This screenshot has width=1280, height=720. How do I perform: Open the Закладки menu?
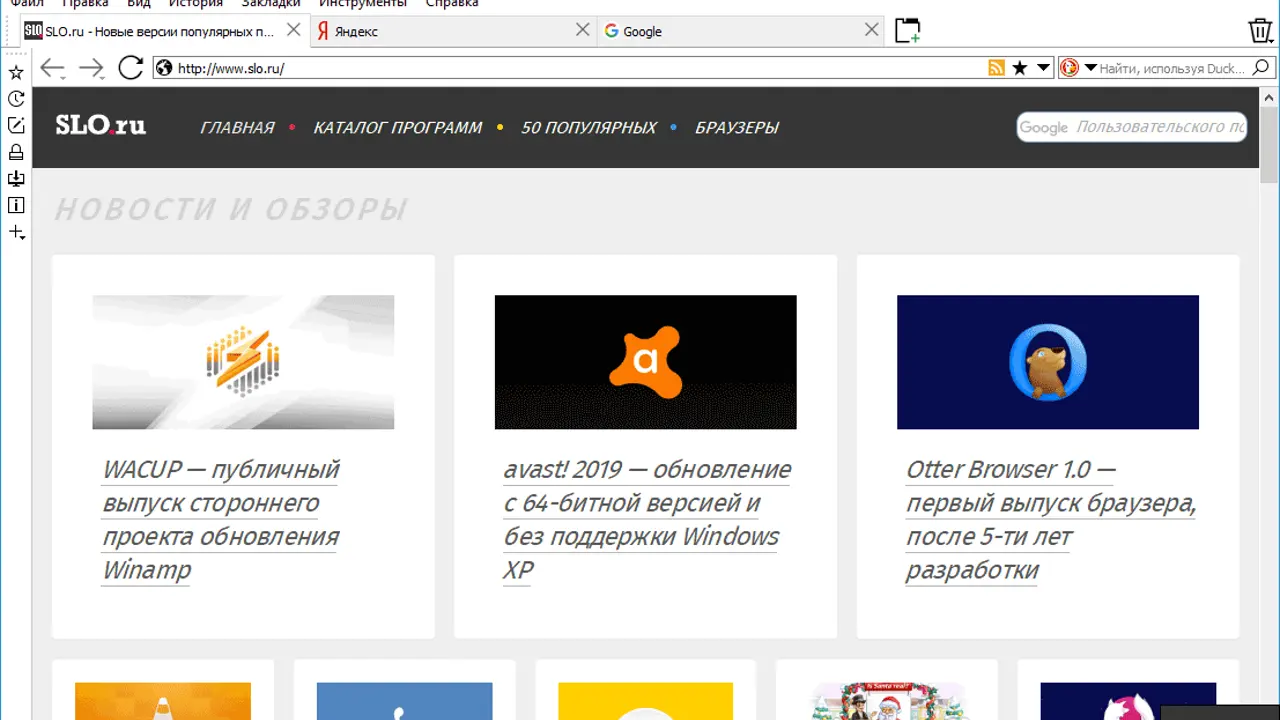point(270,4)
